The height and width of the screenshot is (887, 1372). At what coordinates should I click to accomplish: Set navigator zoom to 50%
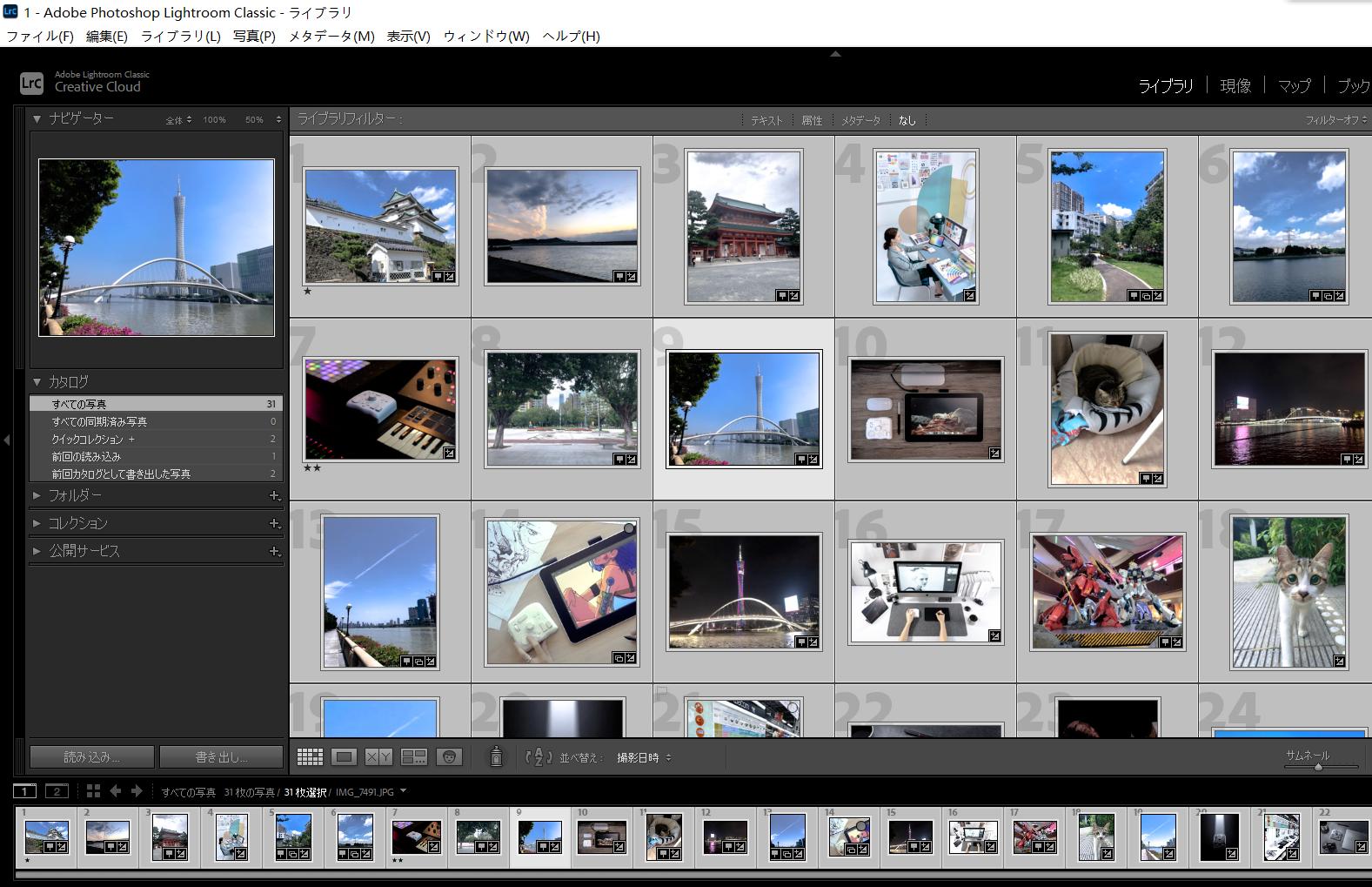tap(254, 120)
